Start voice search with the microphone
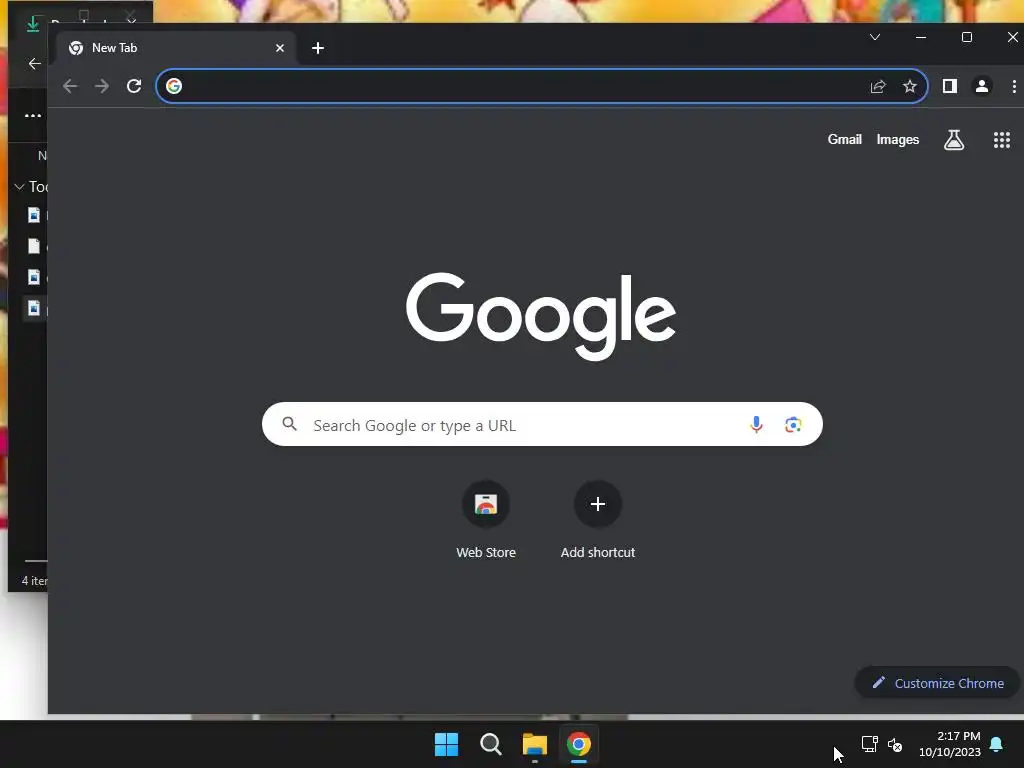Viewport: 1024px width, 768px height. tap(756, 424)
